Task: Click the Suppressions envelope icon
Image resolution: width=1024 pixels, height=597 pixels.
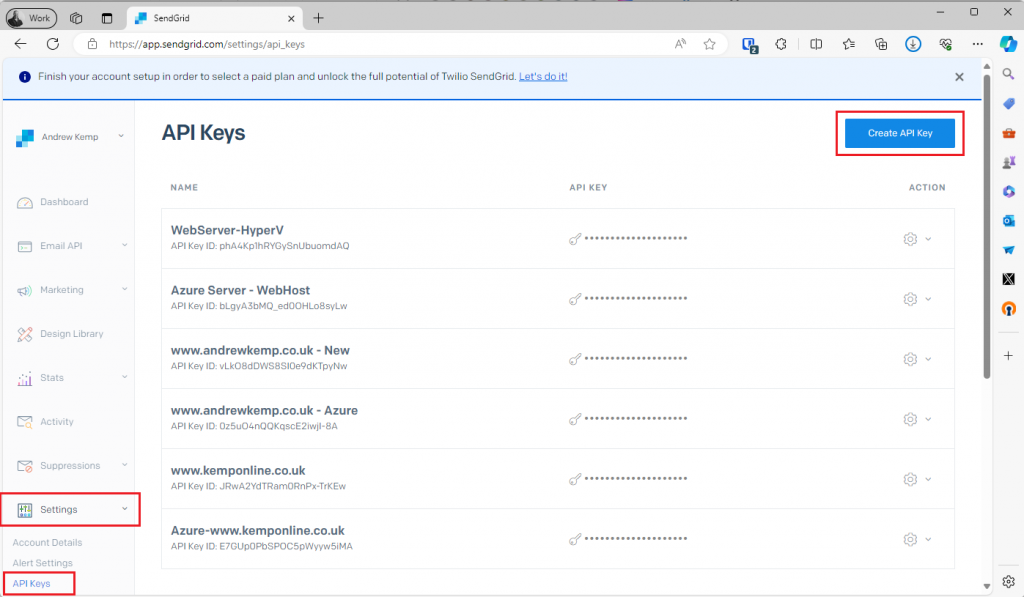Action: tap(25, 466)
